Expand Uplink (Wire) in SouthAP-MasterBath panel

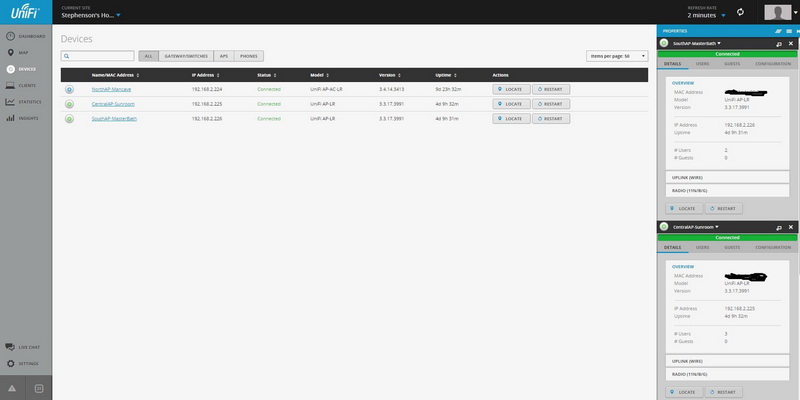pyautogui.click(x=728, y=177)
